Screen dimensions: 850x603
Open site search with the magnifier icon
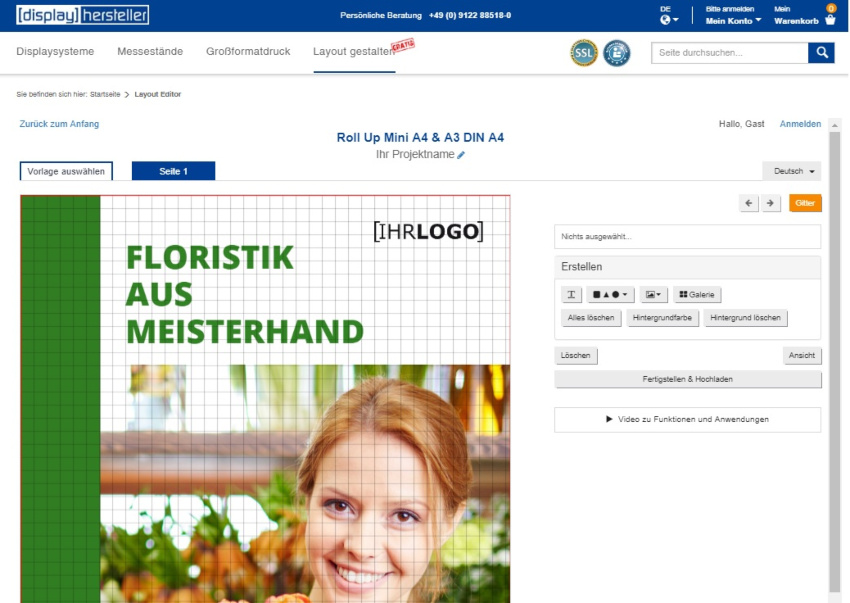tap(820, 51)
